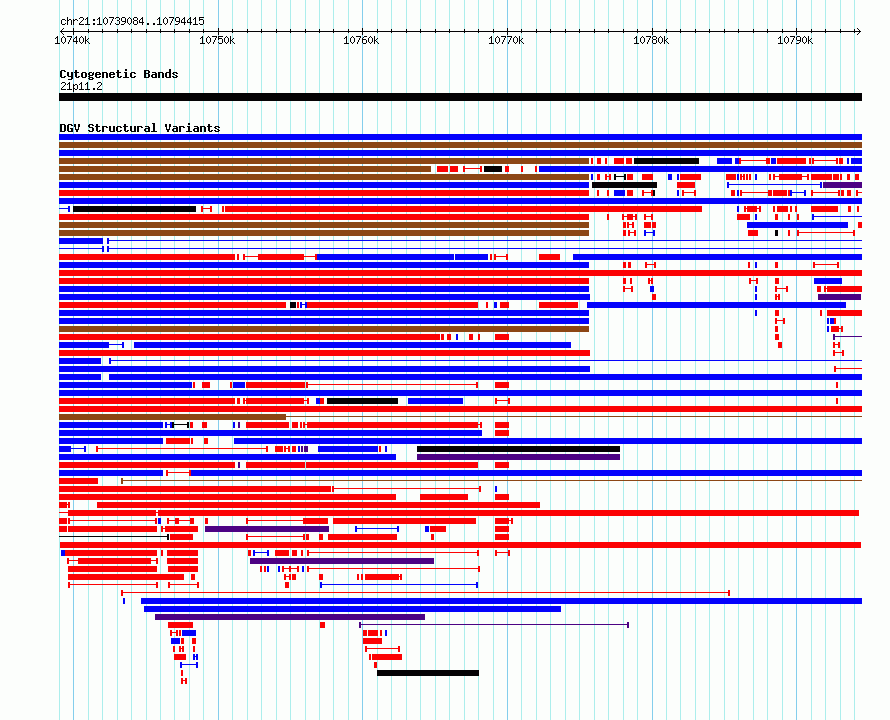890x720 pixels.
Task: Select the bottom-most black variant bar
Action: (x=428, y=673)
